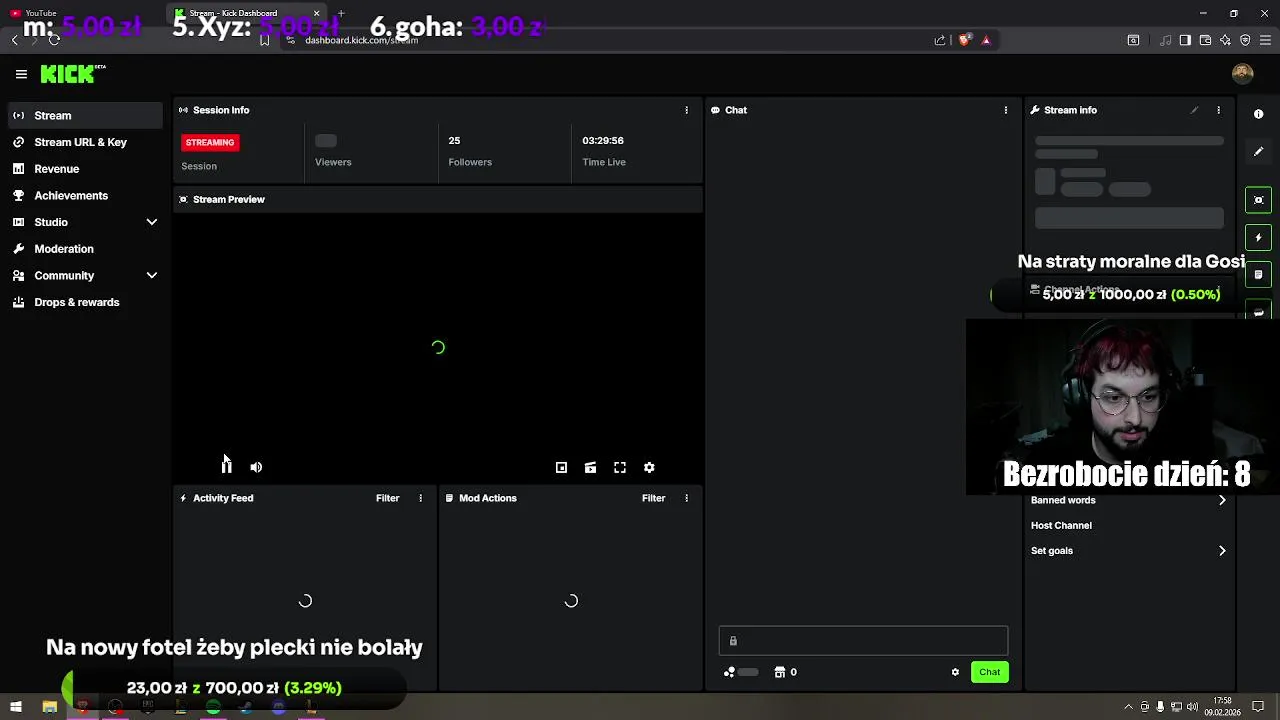
Task: Show hidden system tray icons
Action: (x=1129, y=707)
